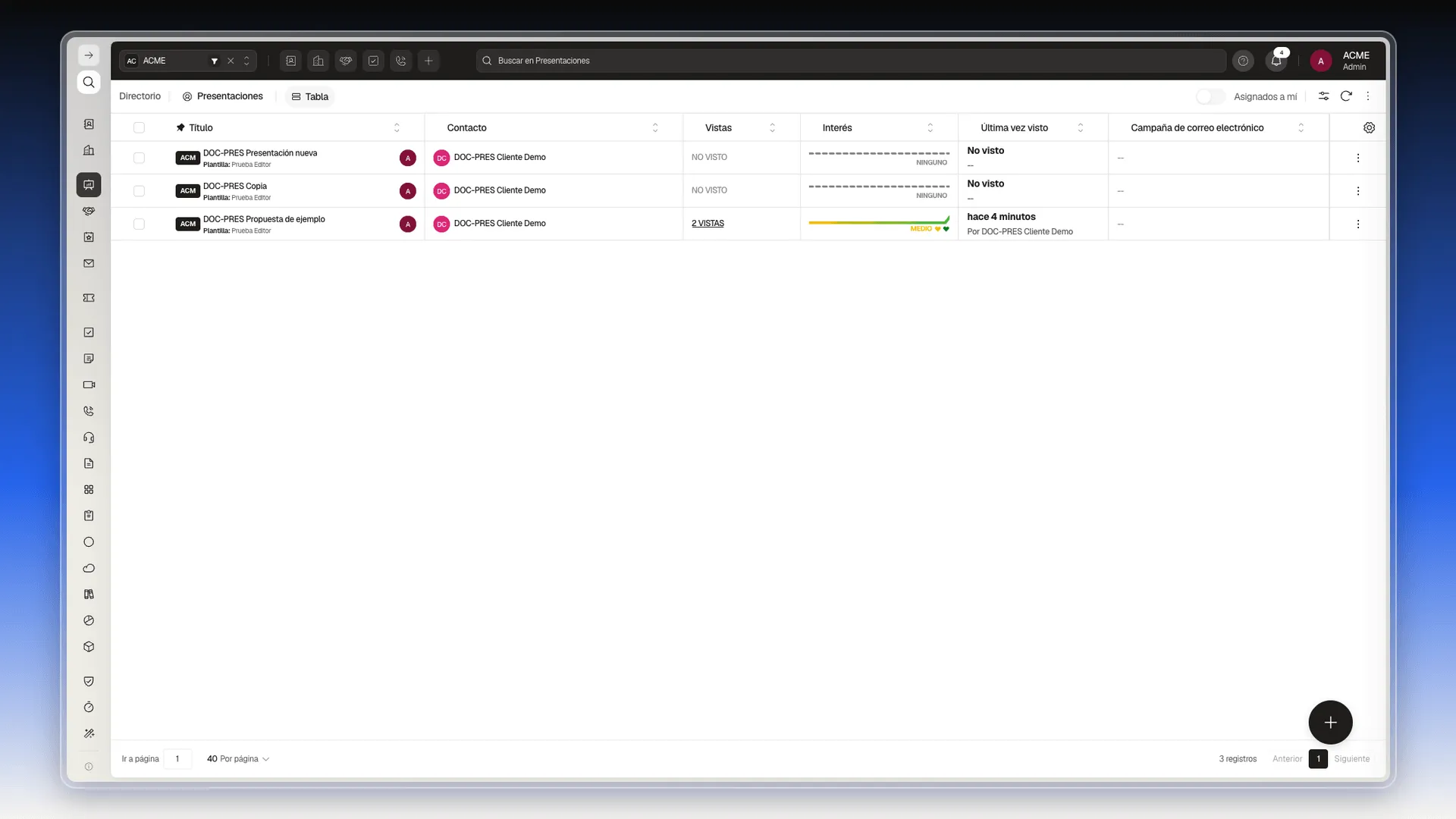
Task: Open the 2 VISTAS link
Action: pos(708,224)
